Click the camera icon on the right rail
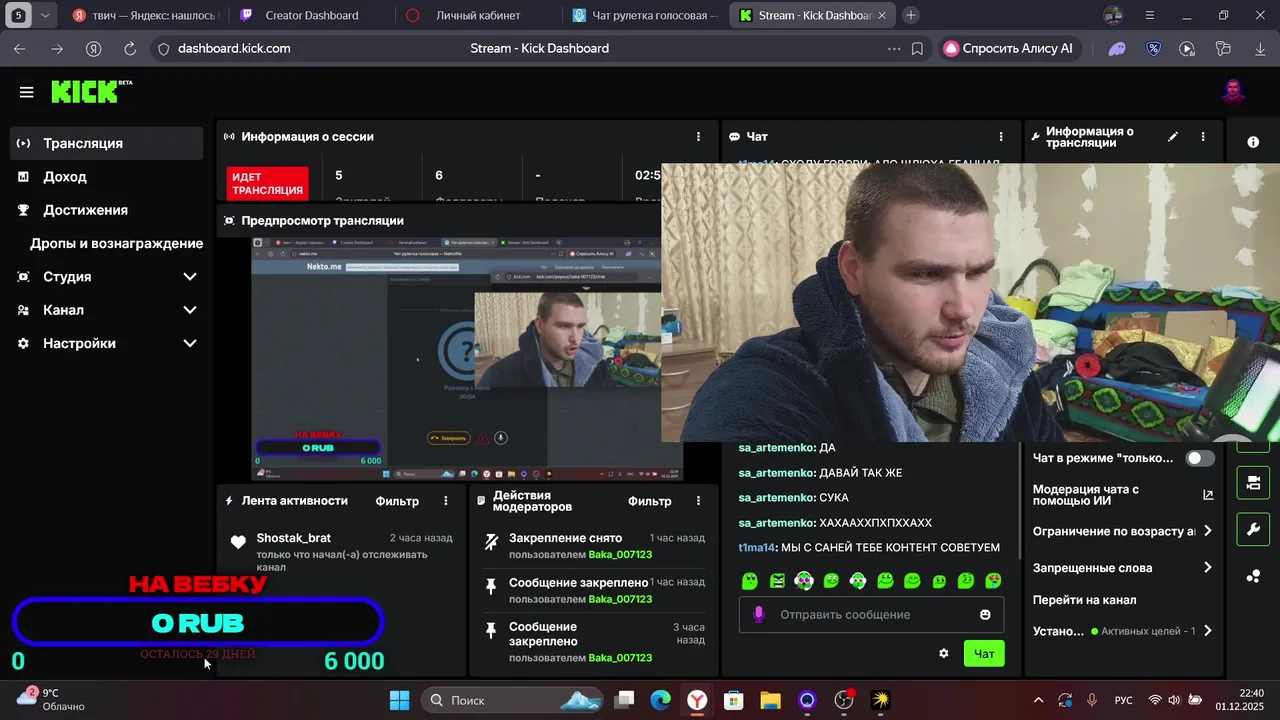The image size is (1280, 720). click(1253, 484)
